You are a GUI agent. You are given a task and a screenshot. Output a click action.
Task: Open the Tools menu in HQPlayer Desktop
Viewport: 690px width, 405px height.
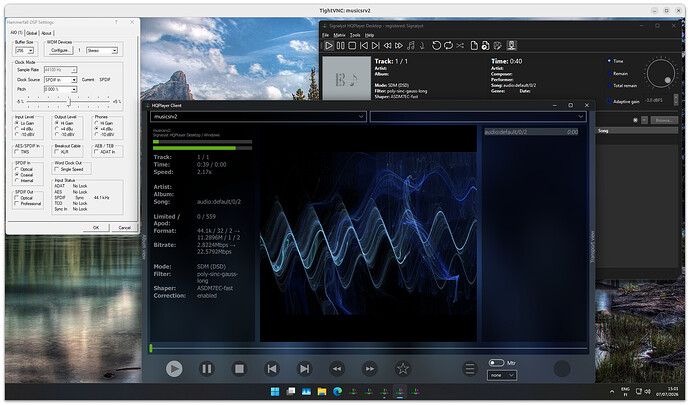[x=355, y=35]
